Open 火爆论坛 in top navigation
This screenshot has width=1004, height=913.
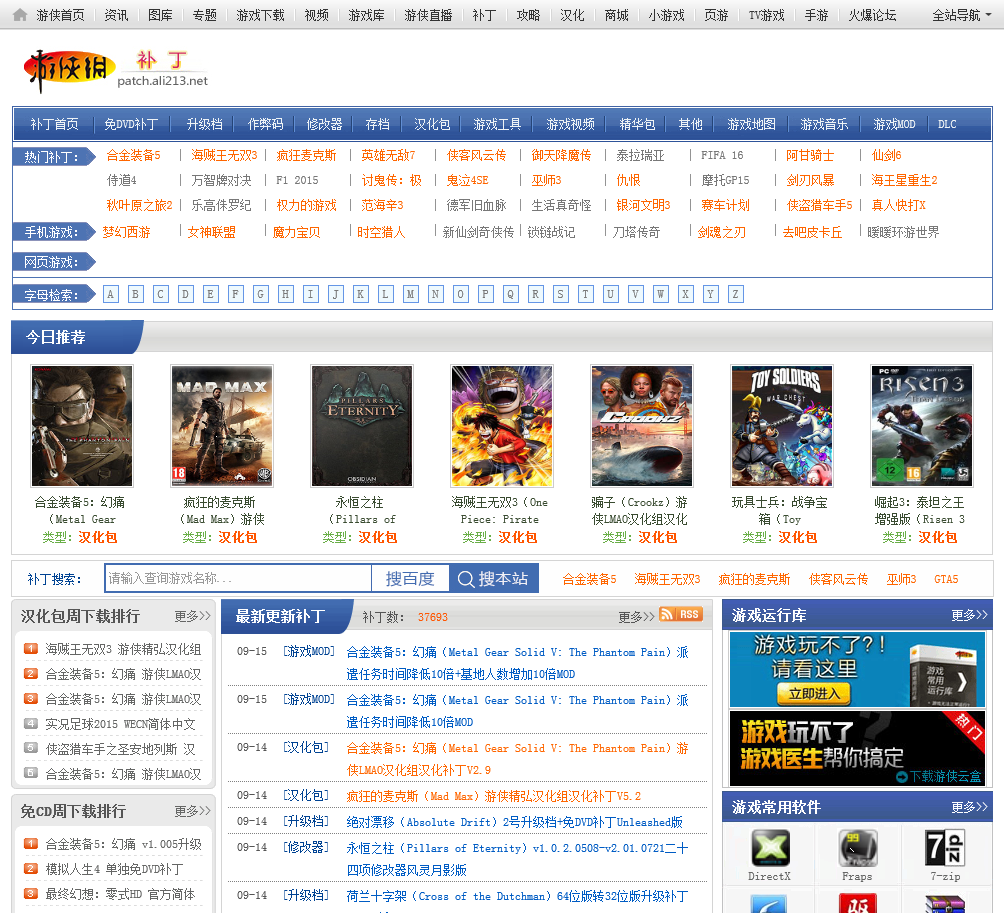872,15
